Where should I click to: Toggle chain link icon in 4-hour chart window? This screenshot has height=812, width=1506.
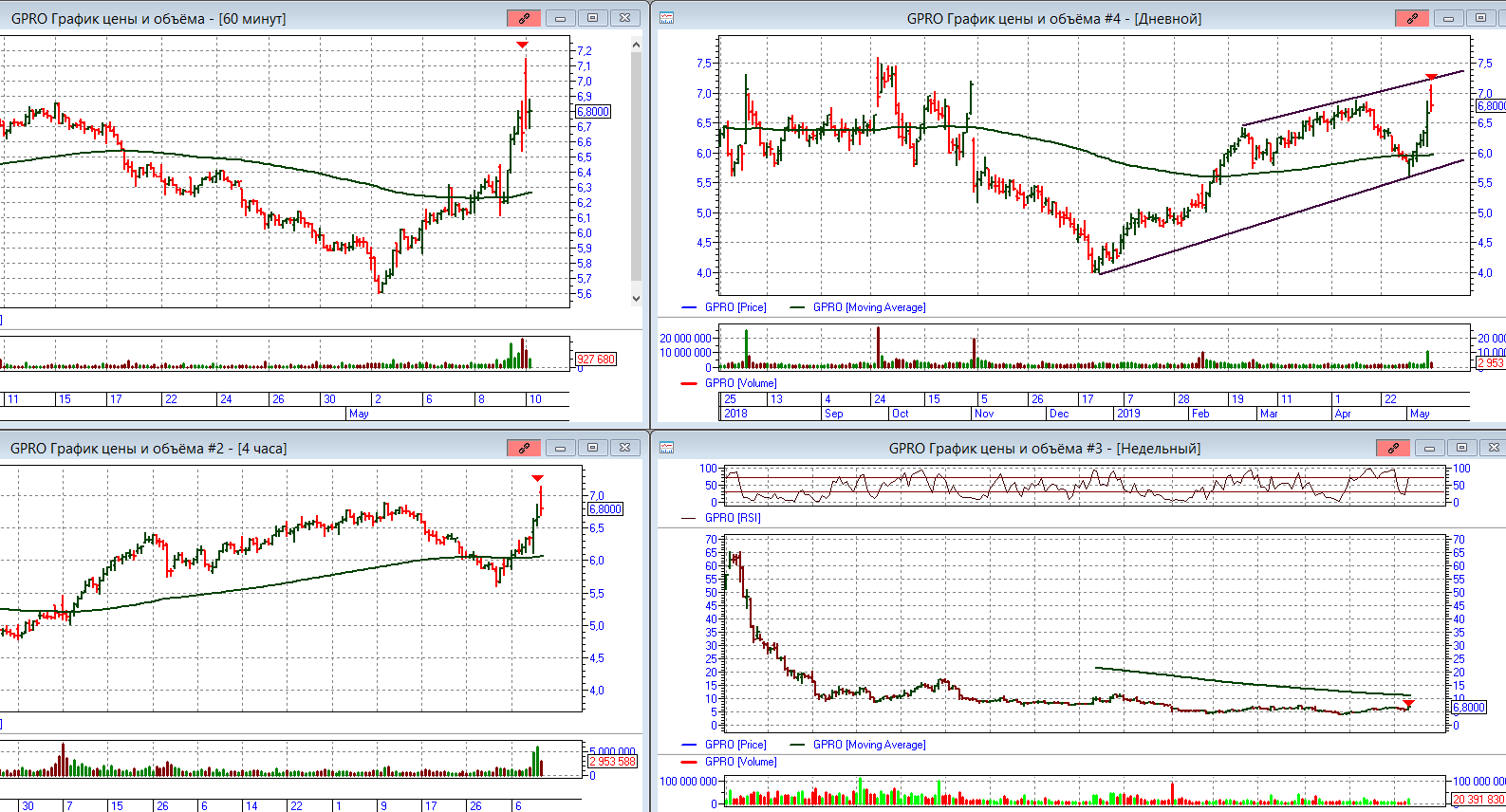click(x=524, y=448)
